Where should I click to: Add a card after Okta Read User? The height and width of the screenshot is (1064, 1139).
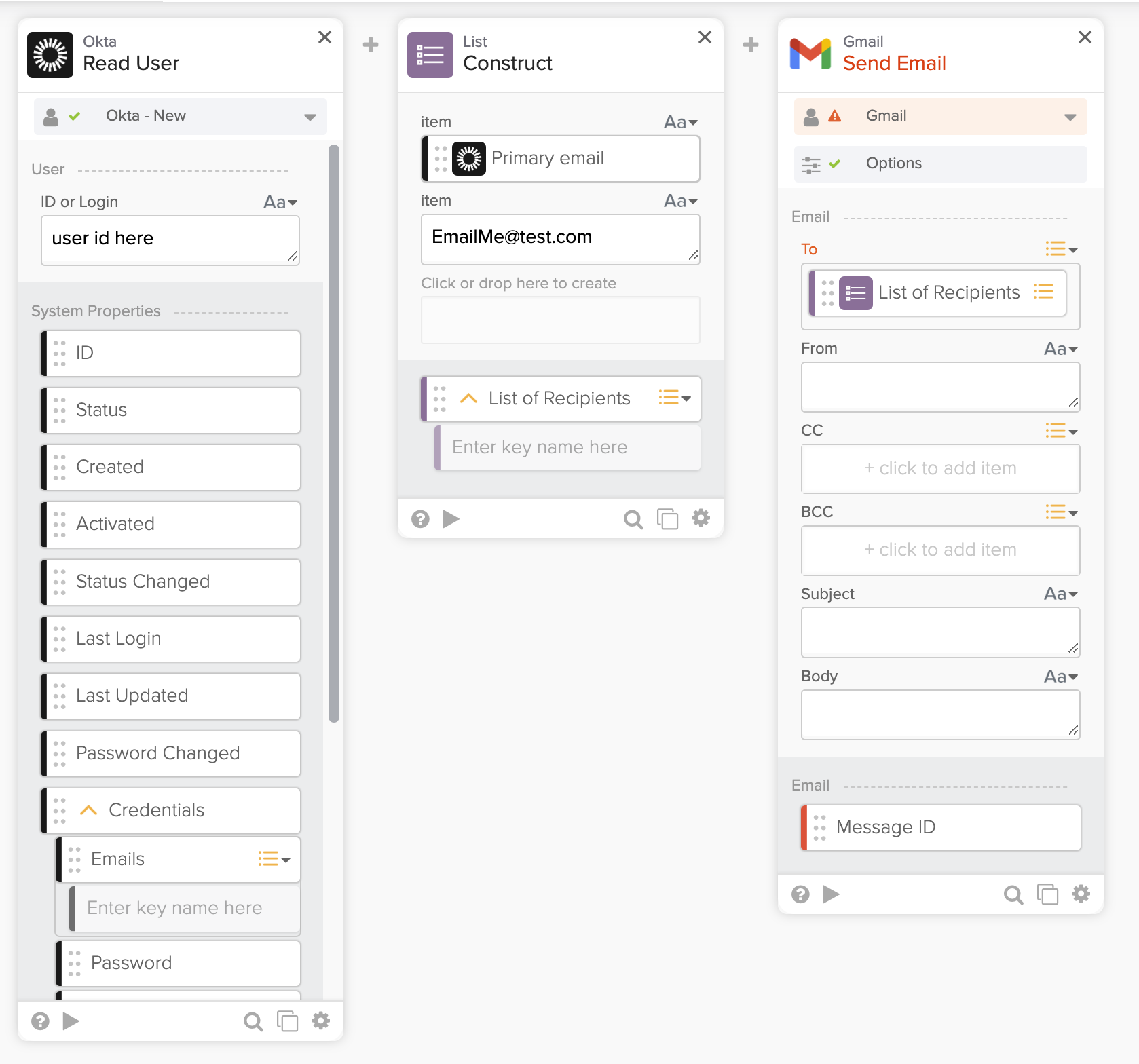click(371, 45)
